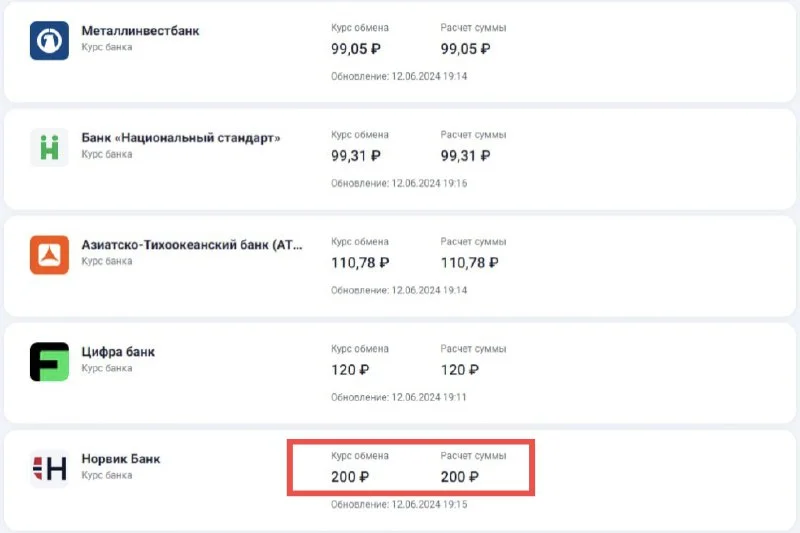800x533 pixels.
Task: Click Цифра банк exchange rate 120 ₽
Action: pos(350,370)
